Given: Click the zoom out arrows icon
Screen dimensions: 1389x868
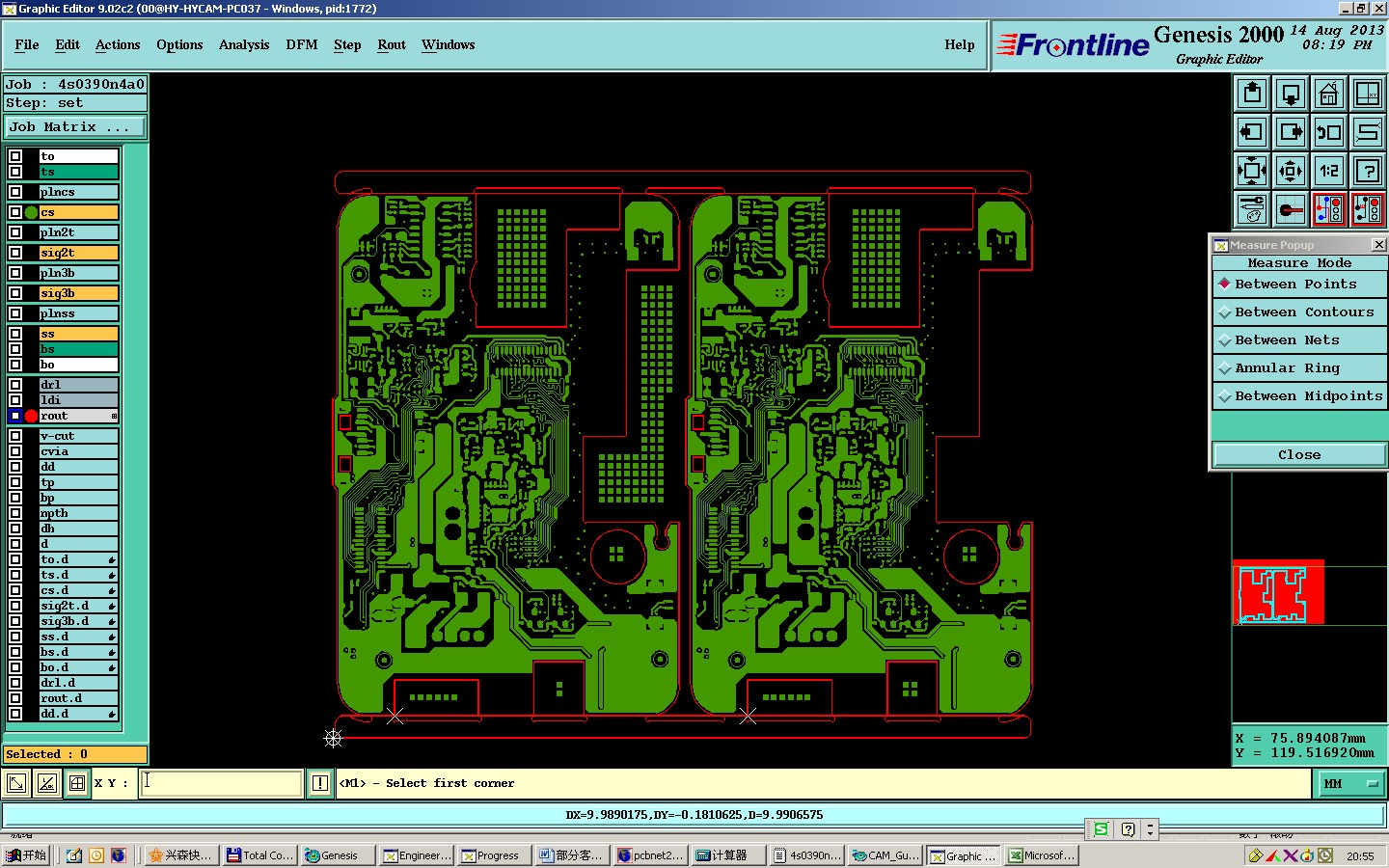Looking at the screenshot, I should (1291, 171).
